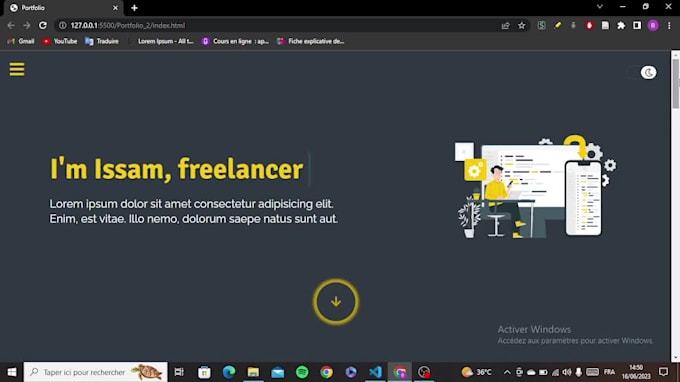Image resolution: width=680 pixels, height=382 pixels.
Task: Open the purple profile avatar
Action: tap(653, 26)
